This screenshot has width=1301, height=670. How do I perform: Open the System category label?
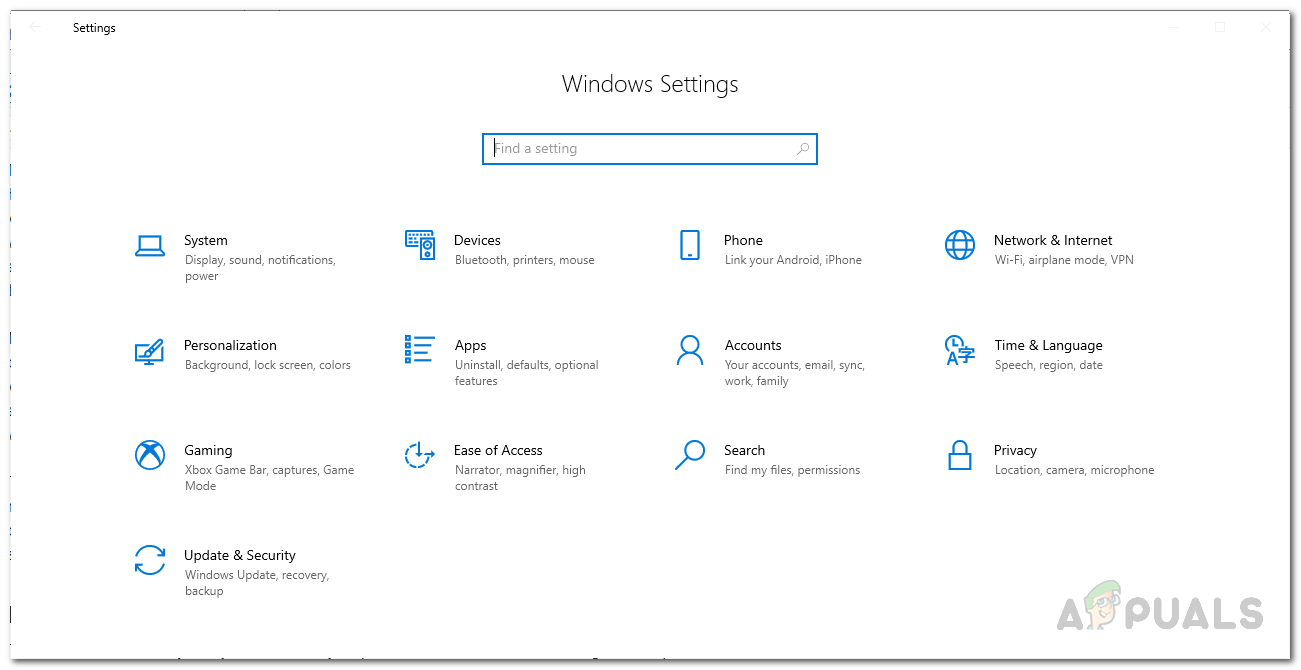click(x=206, y=240)
